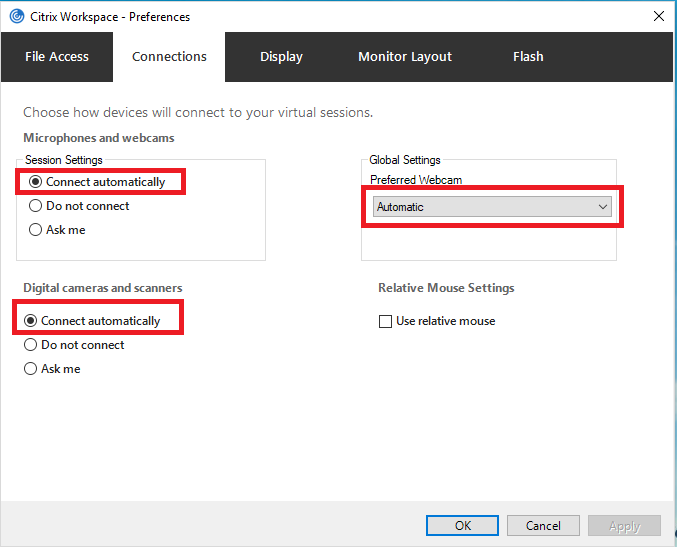Viewport: 677px width, 547px height.
Task: Close the Preferences window
Action: point(659,16)
